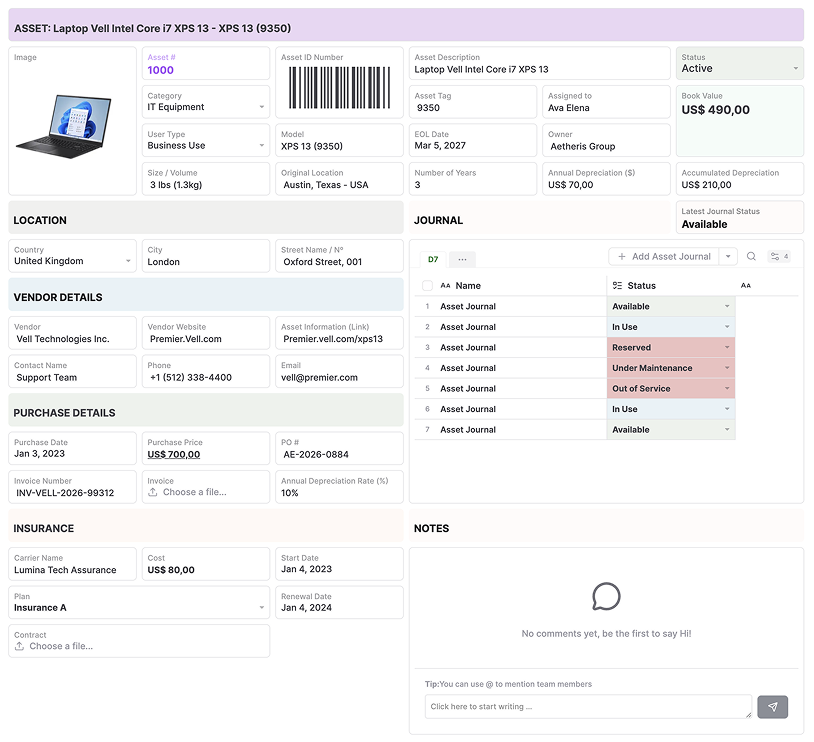
Task: Click Asset Journal name in row 4
Action: pyautogui.click(x=468, y=368)
